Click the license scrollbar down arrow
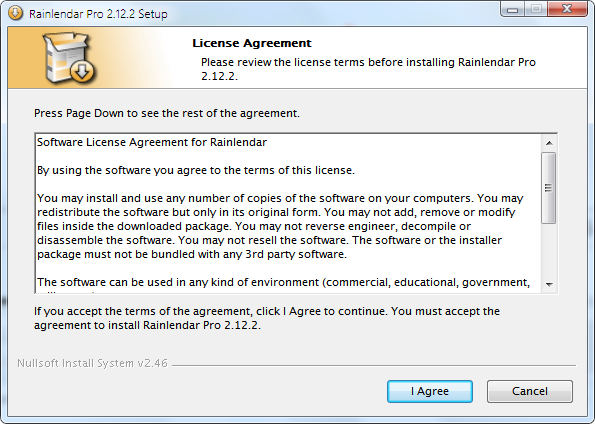This screenshot has width=595, height=424. [x=549, y=284]
